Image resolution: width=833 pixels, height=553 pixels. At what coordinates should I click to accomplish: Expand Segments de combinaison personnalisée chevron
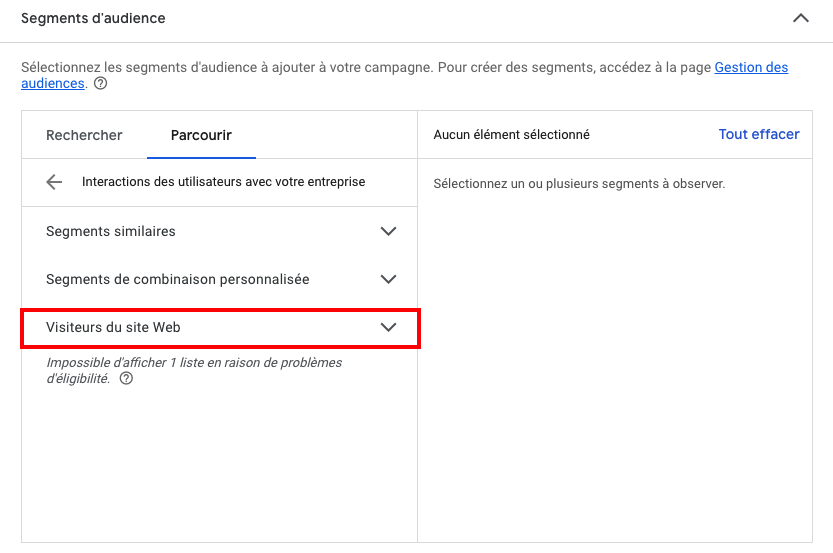[389, 279]
